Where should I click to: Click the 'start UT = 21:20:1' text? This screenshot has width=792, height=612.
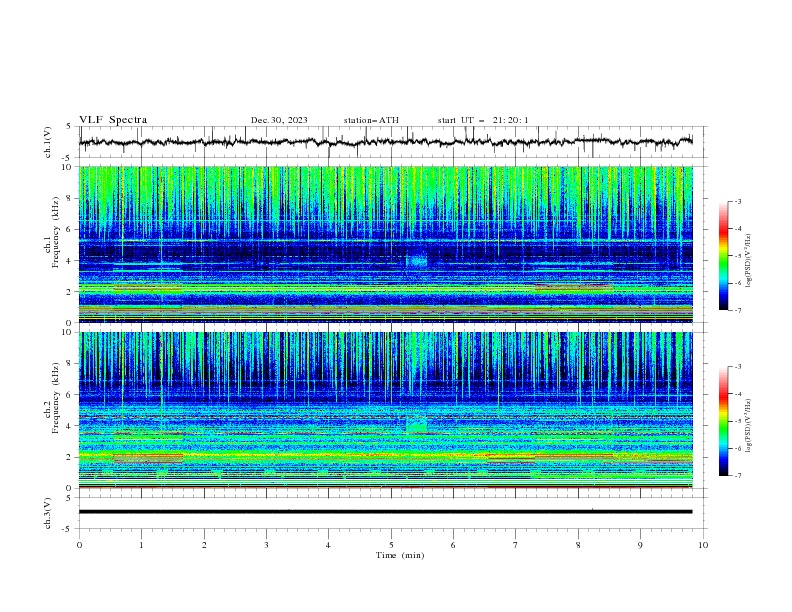pos(483,120)
